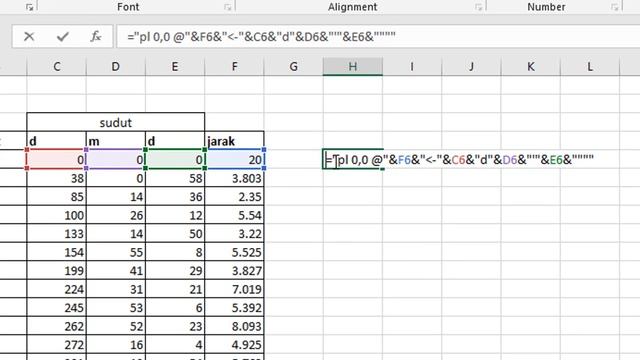The width and height of the screenshot is (640, 360).
Task: Click seconds cell containing 12
Action: point(175,215)
